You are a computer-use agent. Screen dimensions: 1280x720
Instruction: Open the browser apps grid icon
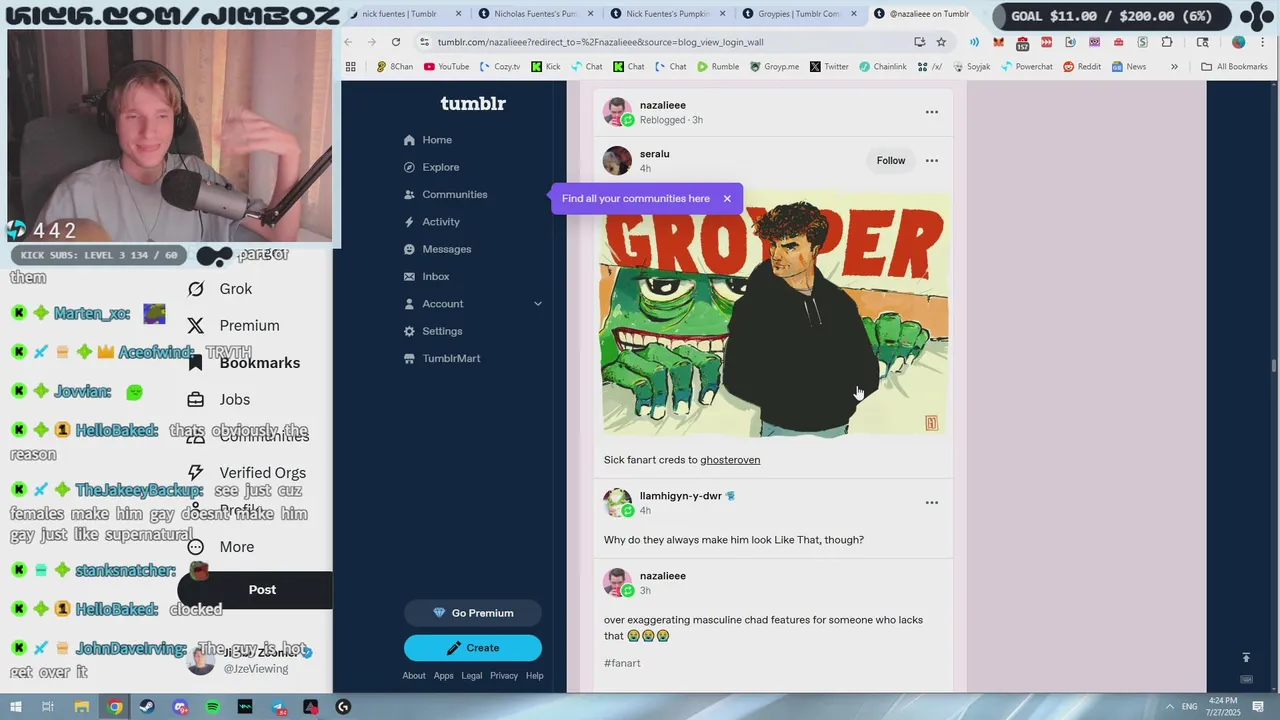[351, 67]
